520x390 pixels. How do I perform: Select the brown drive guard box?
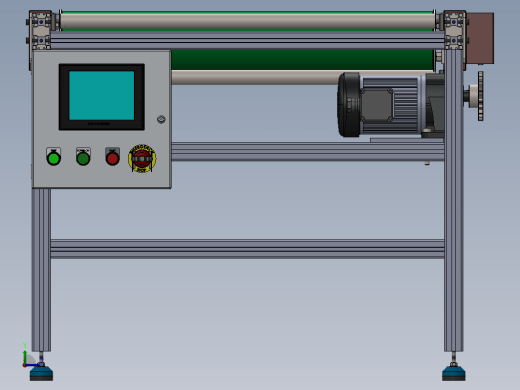480,38
